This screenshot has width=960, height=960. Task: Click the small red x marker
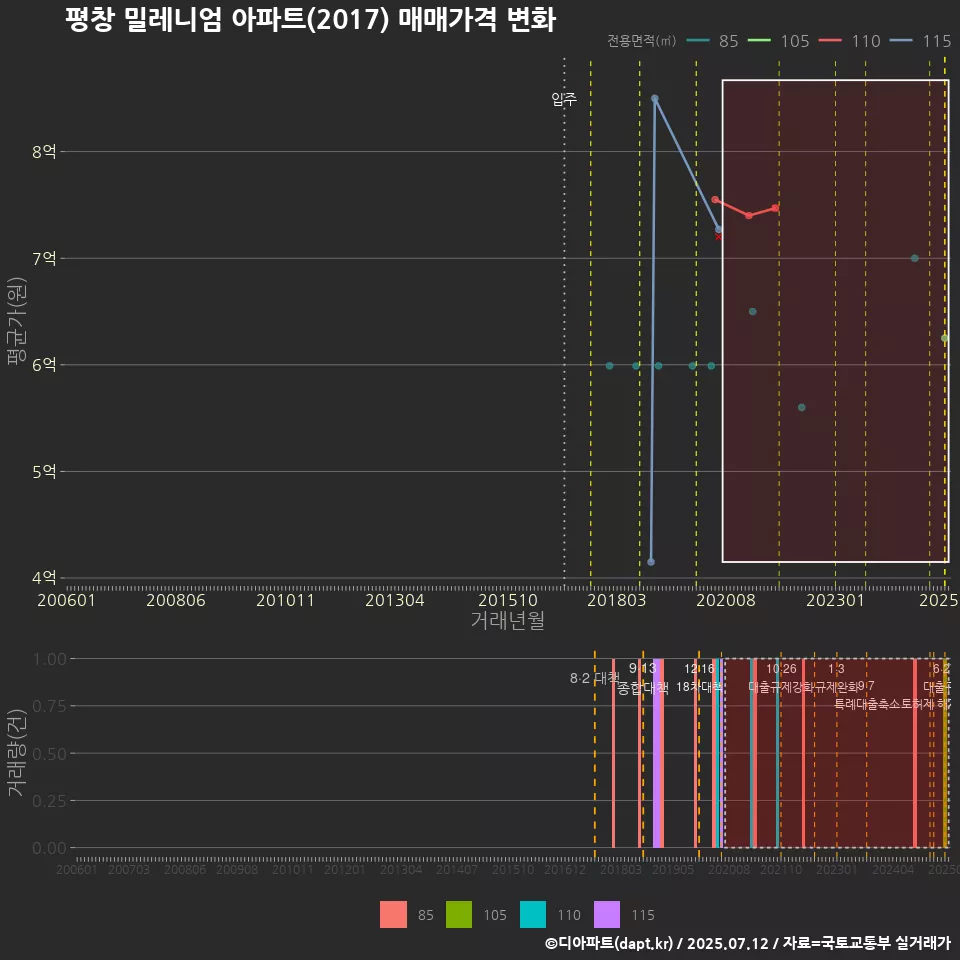[x=718, y=237]
